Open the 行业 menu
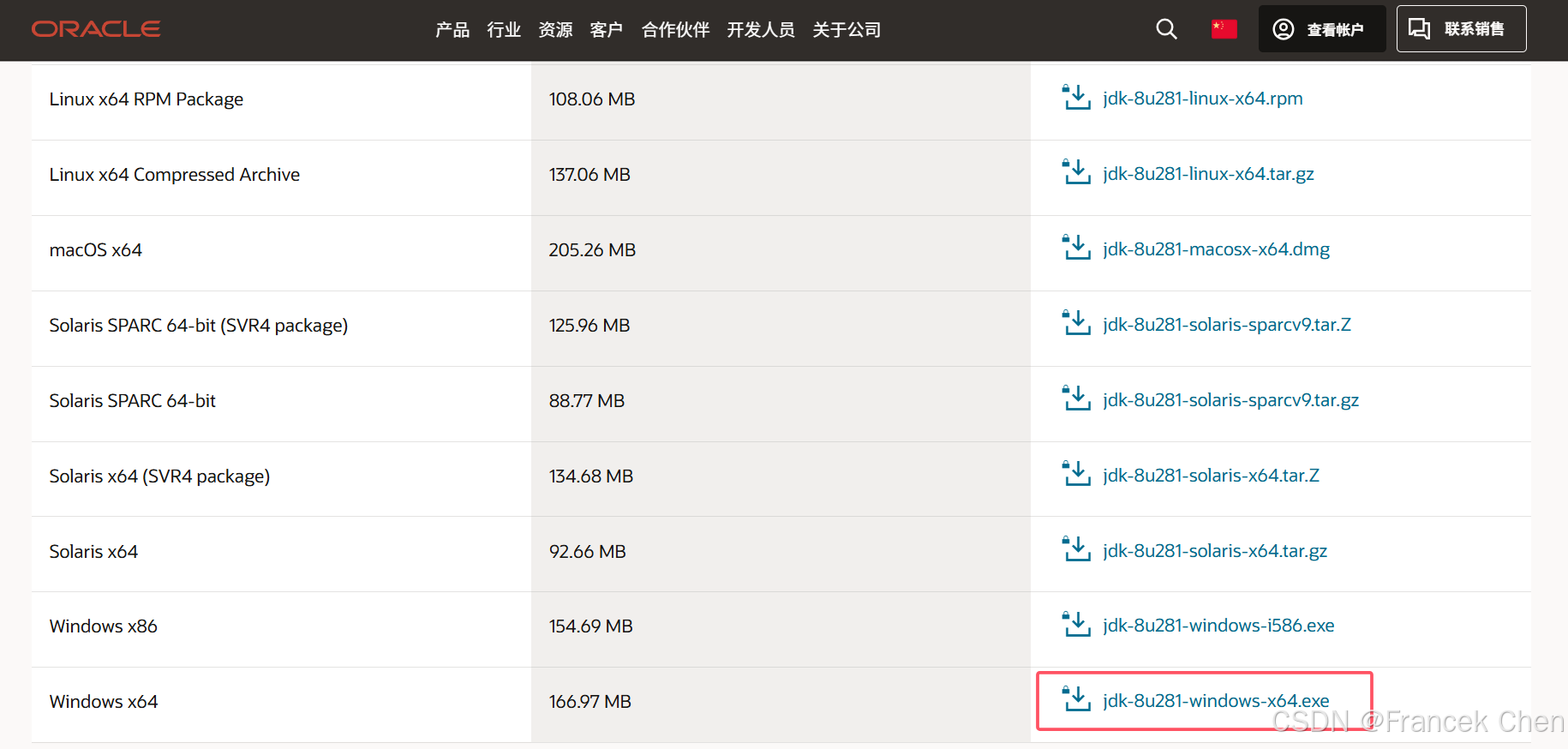This screenshot has height=749, width=1568. point(504,30)
